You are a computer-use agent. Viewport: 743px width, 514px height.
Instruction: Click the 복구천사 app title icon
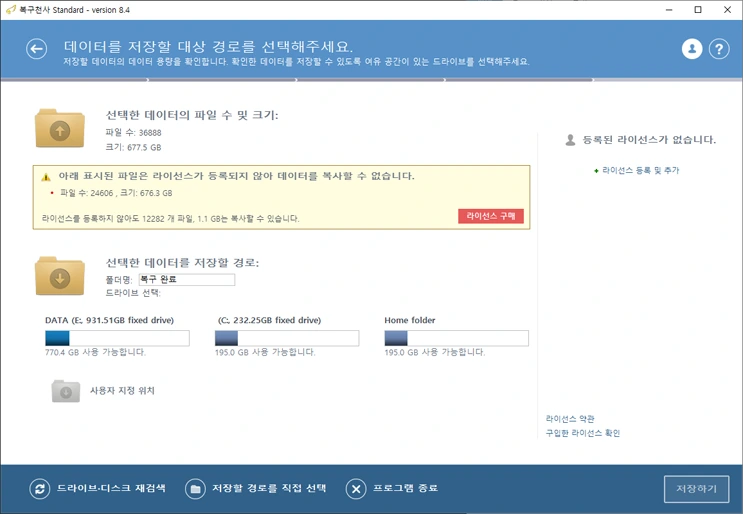pos(10,9)
